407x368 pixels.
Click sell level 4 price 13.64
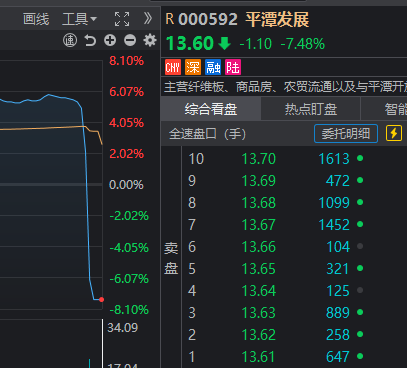(259, 291)
